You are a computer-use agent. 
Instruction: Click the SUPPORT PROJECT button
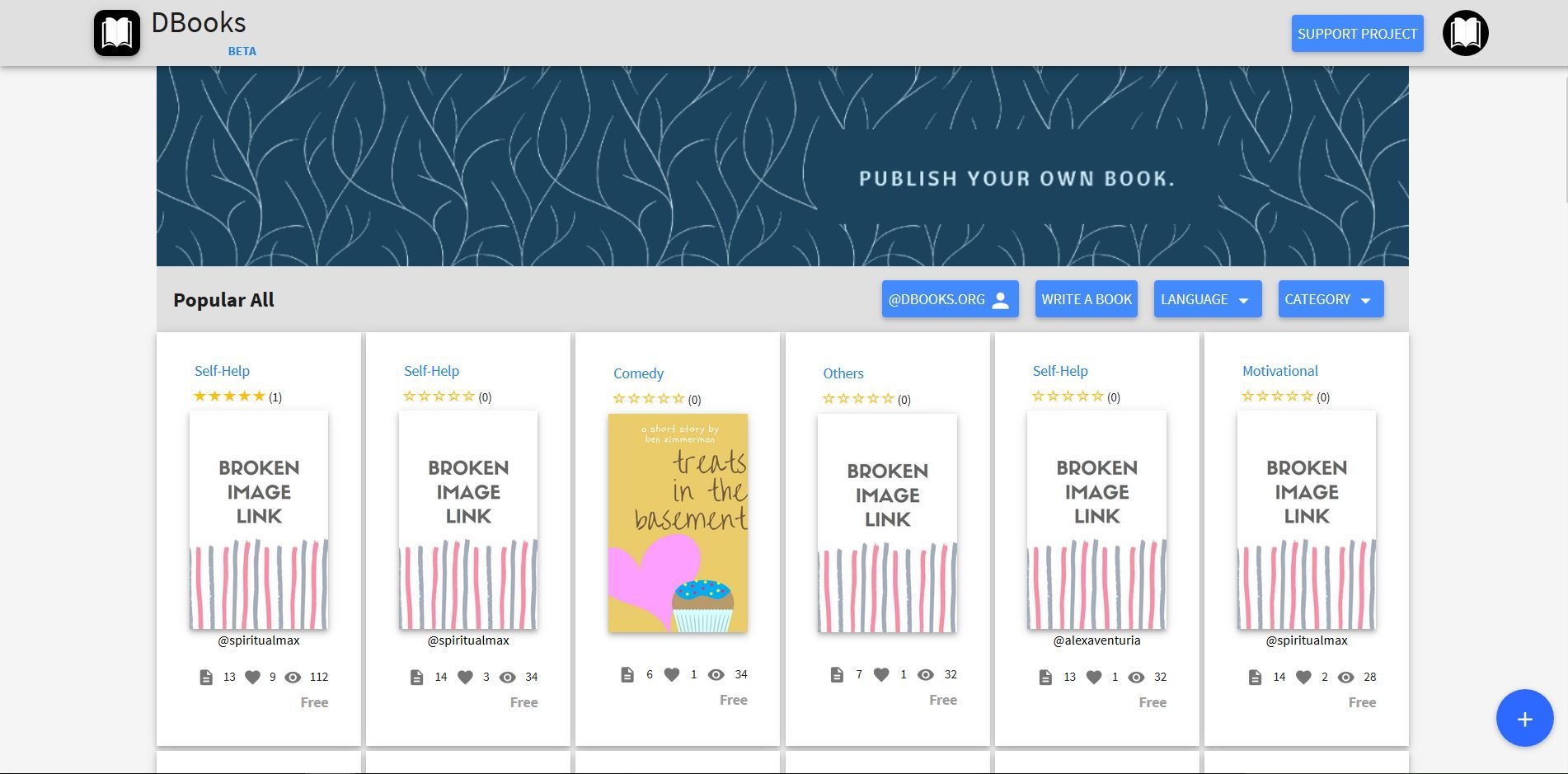[1357, 34]
